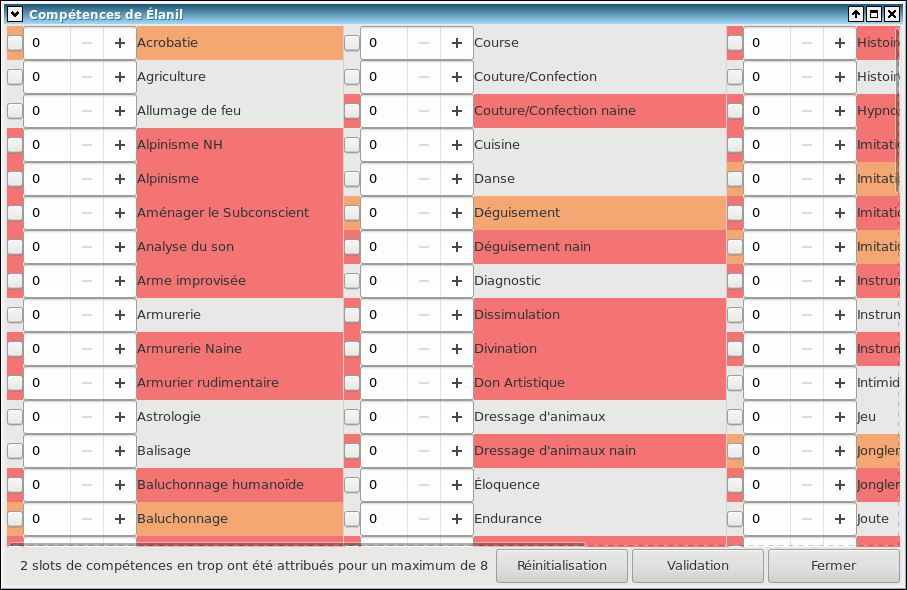This screenshot has height=590, width=907.
Task: Click the Armurerie value field
Action: click(x=50, y=315)
